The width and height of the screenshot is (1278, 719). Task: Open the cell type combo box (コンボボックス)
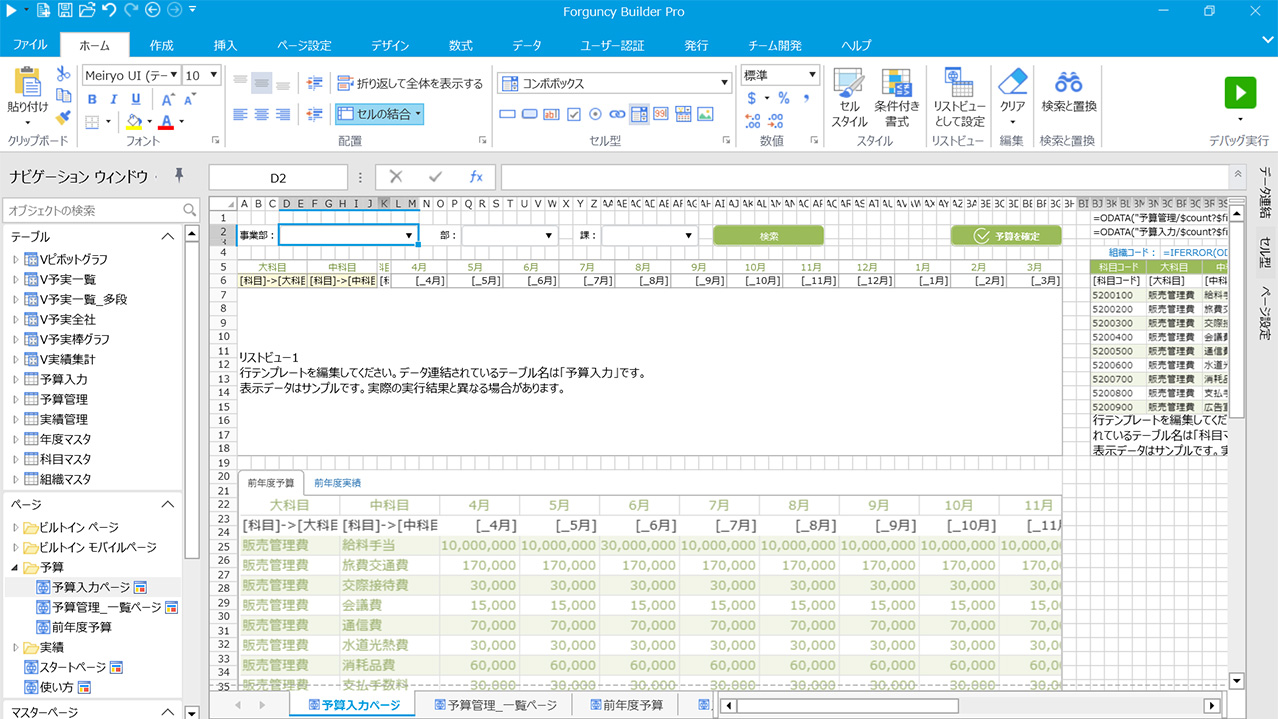click(615, 83)
